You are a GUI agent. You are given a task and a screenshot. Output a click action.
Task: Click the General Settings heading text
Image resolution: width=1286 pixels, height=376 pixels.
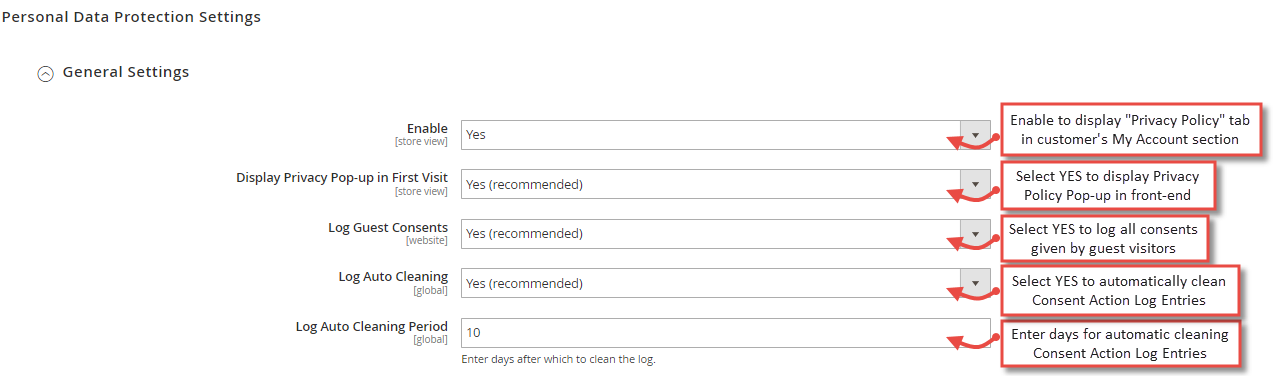click(x=126, y=72)
